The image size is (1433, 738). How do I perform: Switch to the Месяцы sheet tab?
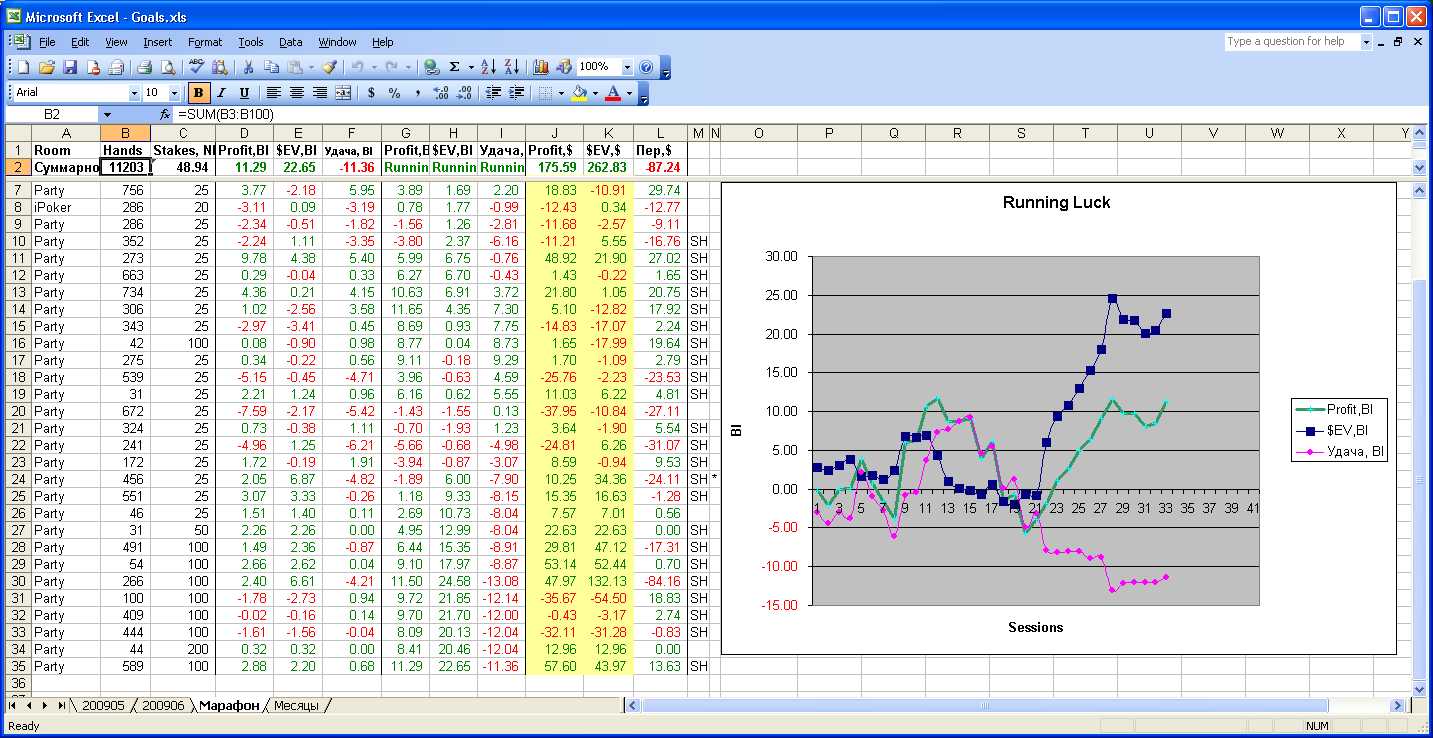tap(296, 706)
